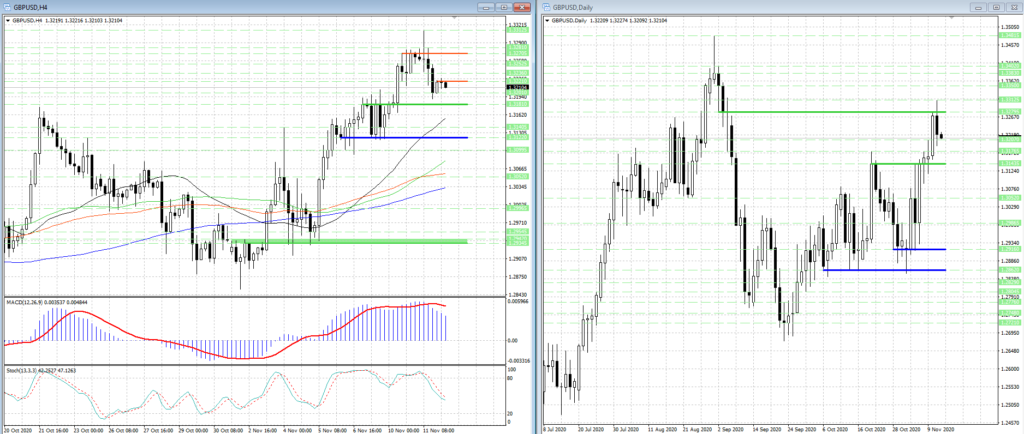Activate the GBPUSD,H4 title bar
This screenshot has width=1024, height=434.
(x=250, y=6)
